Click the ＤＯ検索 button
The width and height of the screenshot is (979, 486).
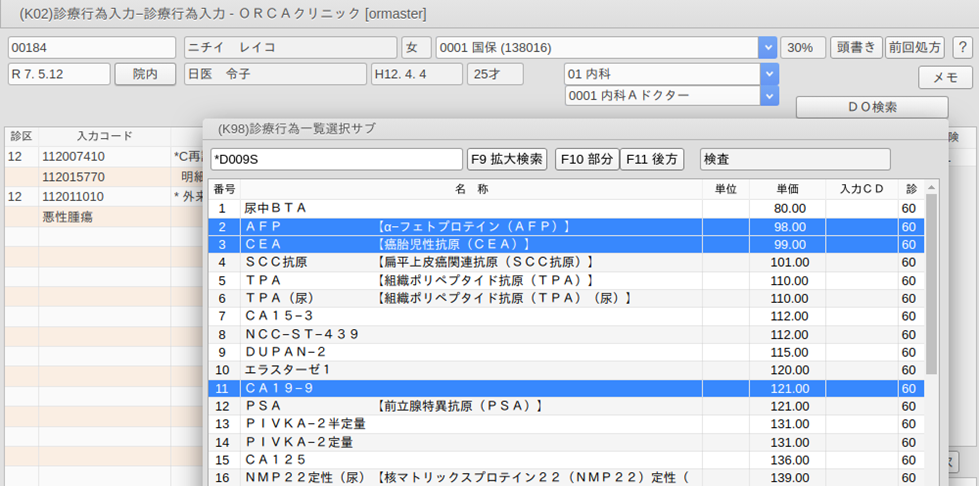pos(871,107)
